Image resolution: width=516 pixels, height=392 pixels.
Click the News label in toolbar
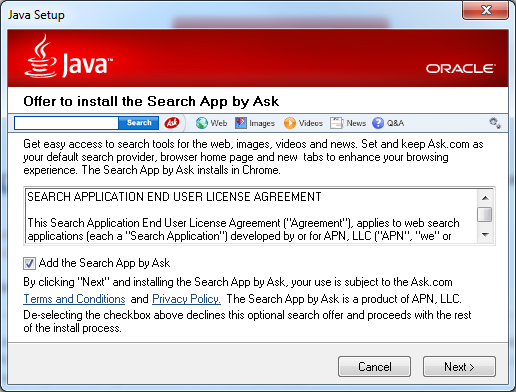pyautogui.click(x=356, y=123)
